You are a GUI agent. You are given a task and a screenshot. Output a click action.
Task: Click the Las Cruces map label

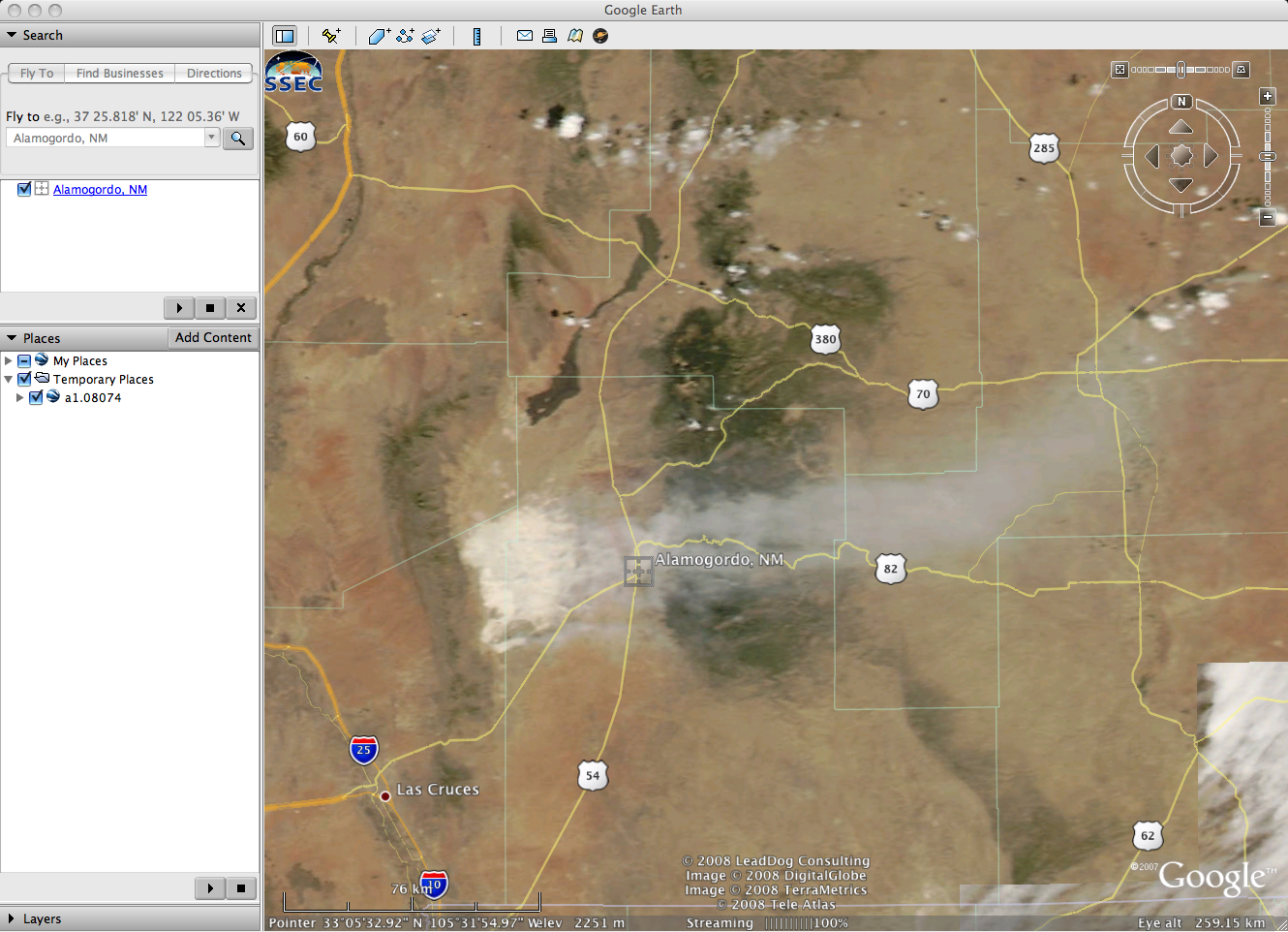[438, 790]
